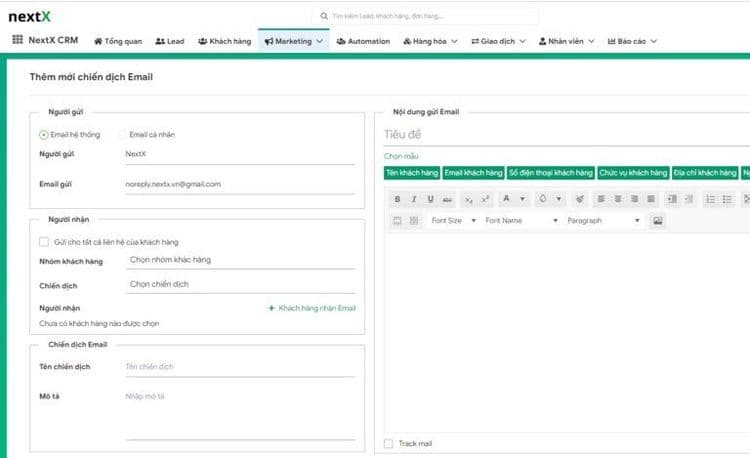
Task: Open the Font Size dropdown
Action: (453, 220)
